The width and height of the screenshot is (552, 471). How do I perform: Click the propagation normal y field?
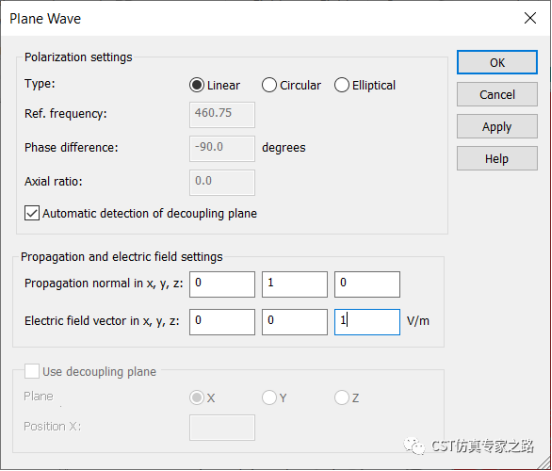(295, 284)
